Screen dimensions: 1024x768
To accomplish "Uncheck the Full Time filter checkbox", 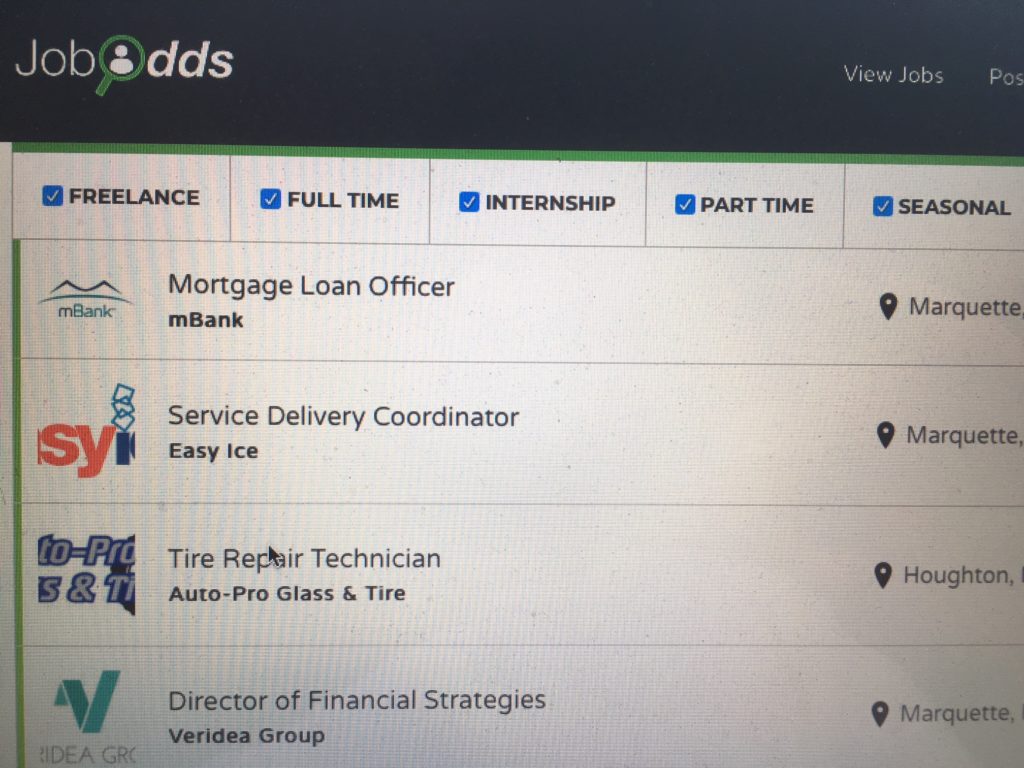I will tap(270, 199).
